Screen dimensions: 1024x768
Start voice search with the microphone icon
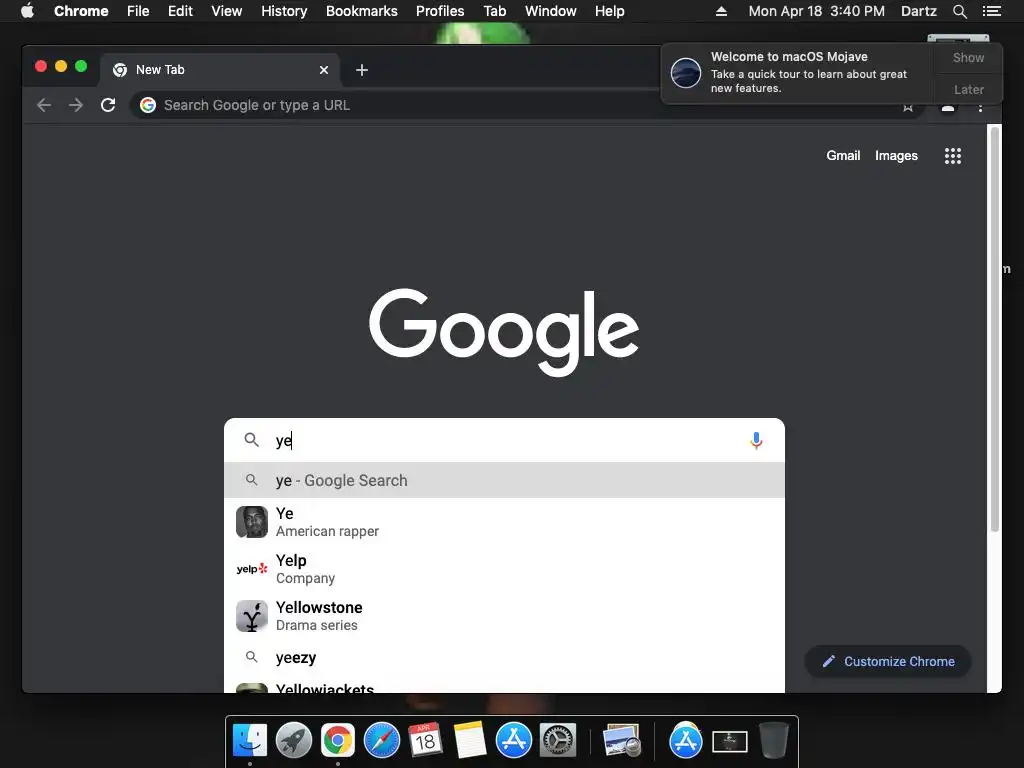756,441
